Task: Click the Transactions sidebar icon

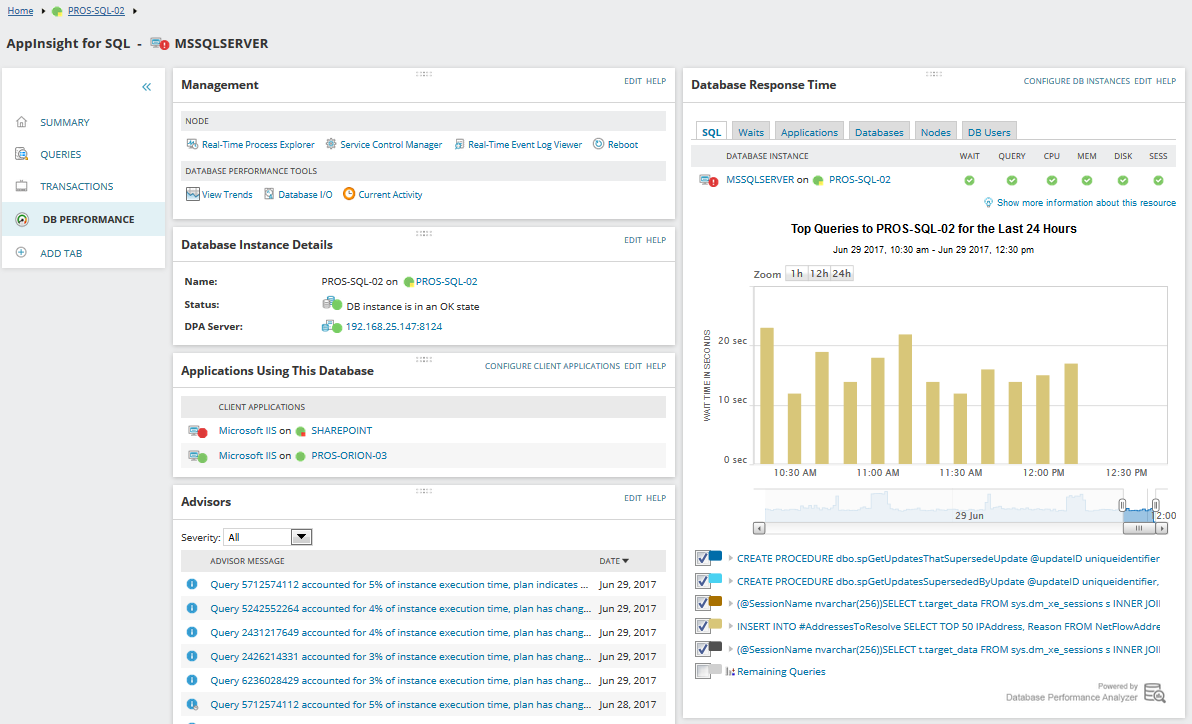Action: tap(21, 186)
